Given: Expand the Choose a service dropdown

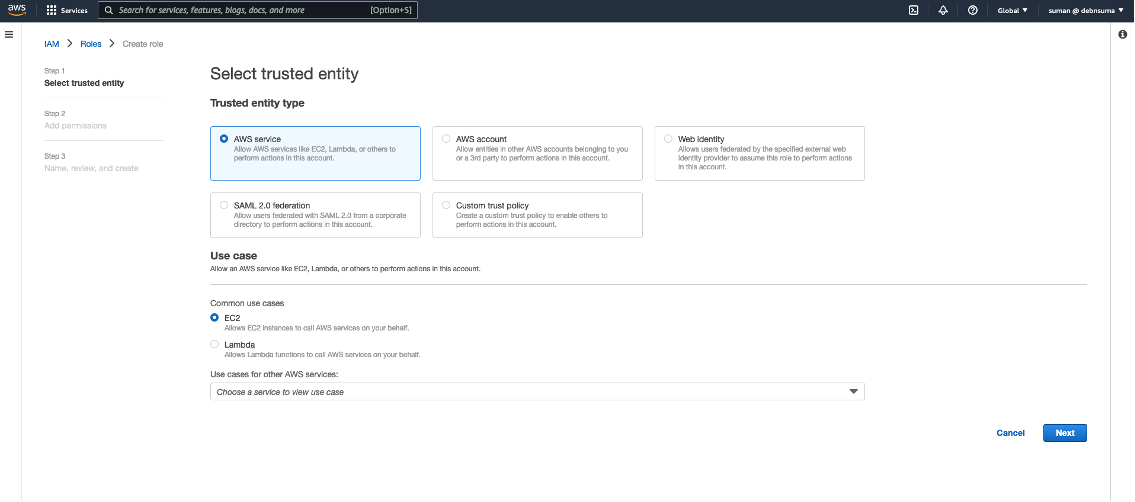Looking at the screenshot, I should [537, 391].
